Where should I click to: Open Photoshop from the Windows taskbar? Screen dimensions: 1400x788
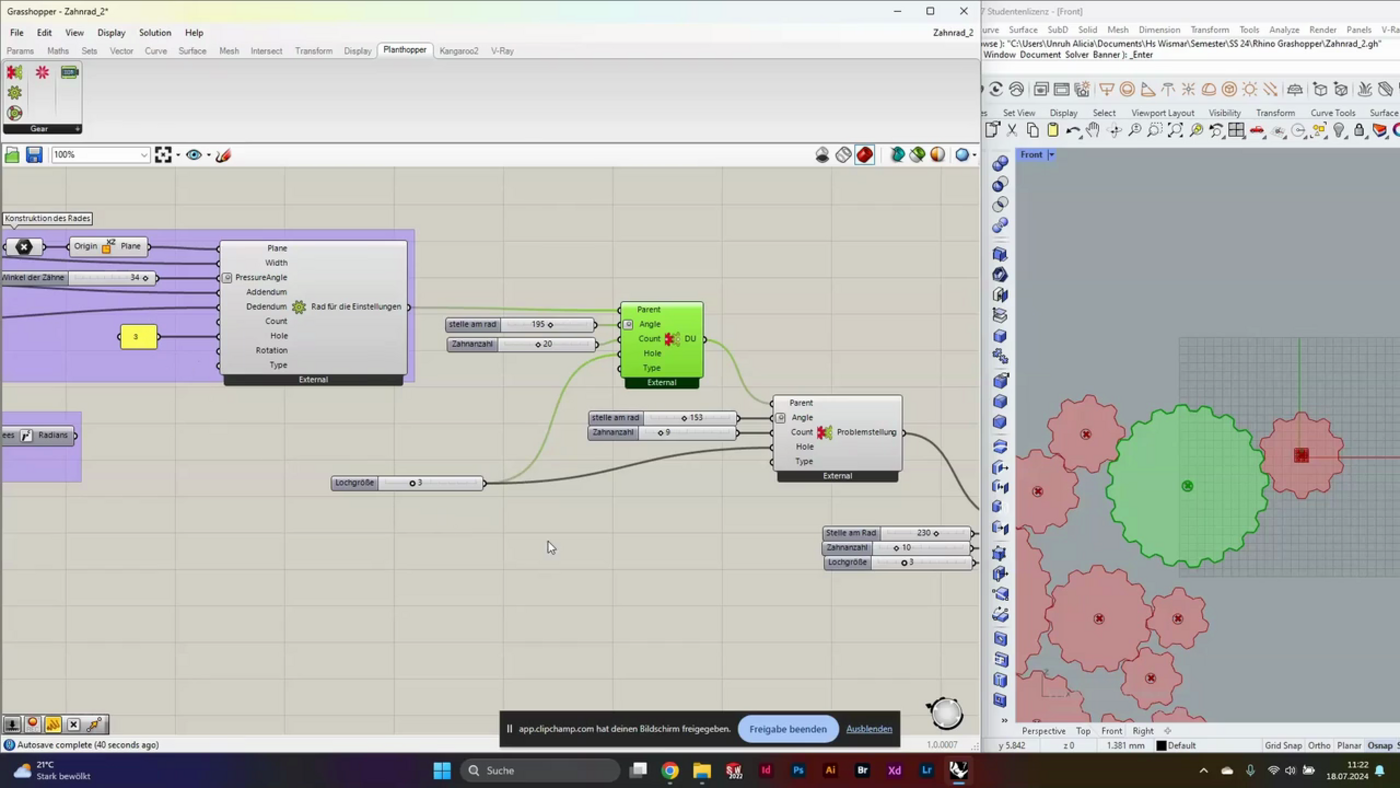click(x=798, y=770)
